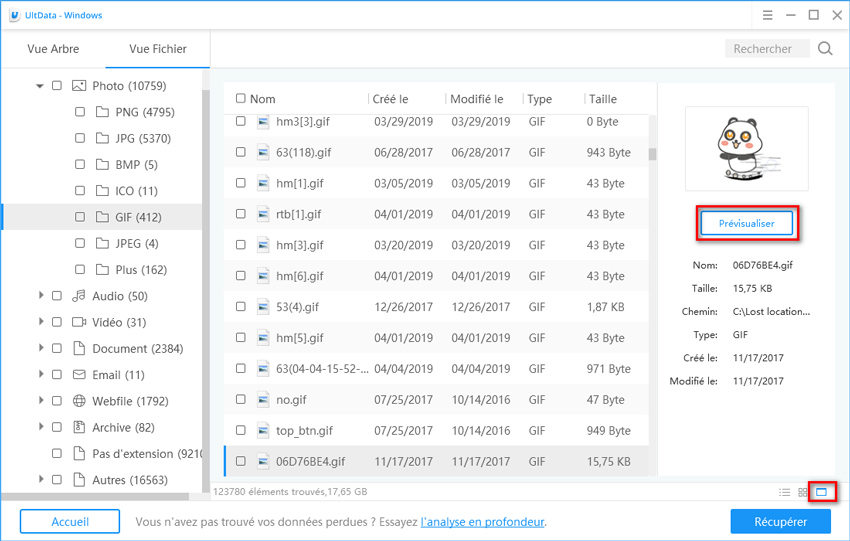Switch to Vue Arbre tab
The image size is (850, 541).
coord(53,49)
